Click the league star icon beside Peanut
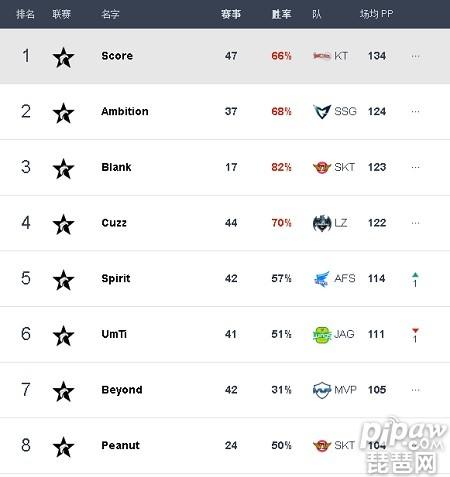The height and width of the screenshot is (477, 450). tap(63, 447)
